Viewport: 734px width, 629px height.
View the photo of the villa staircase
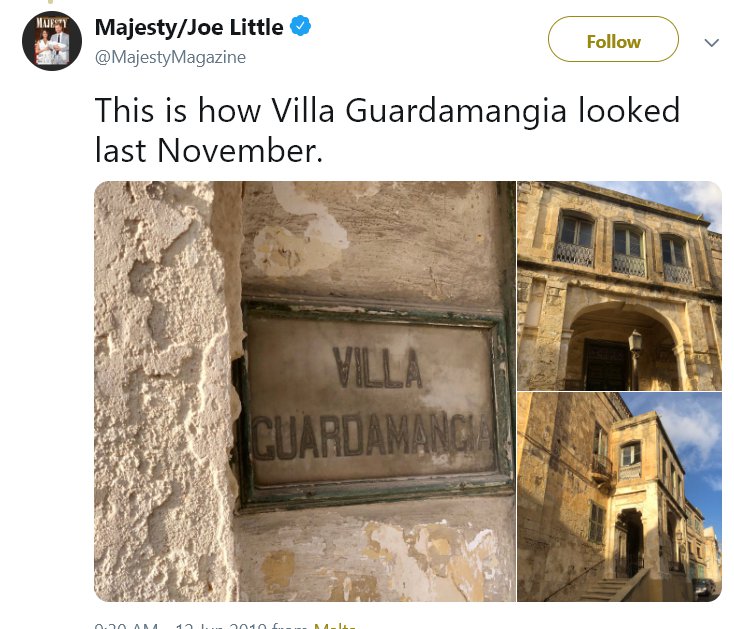click(619, 497)
